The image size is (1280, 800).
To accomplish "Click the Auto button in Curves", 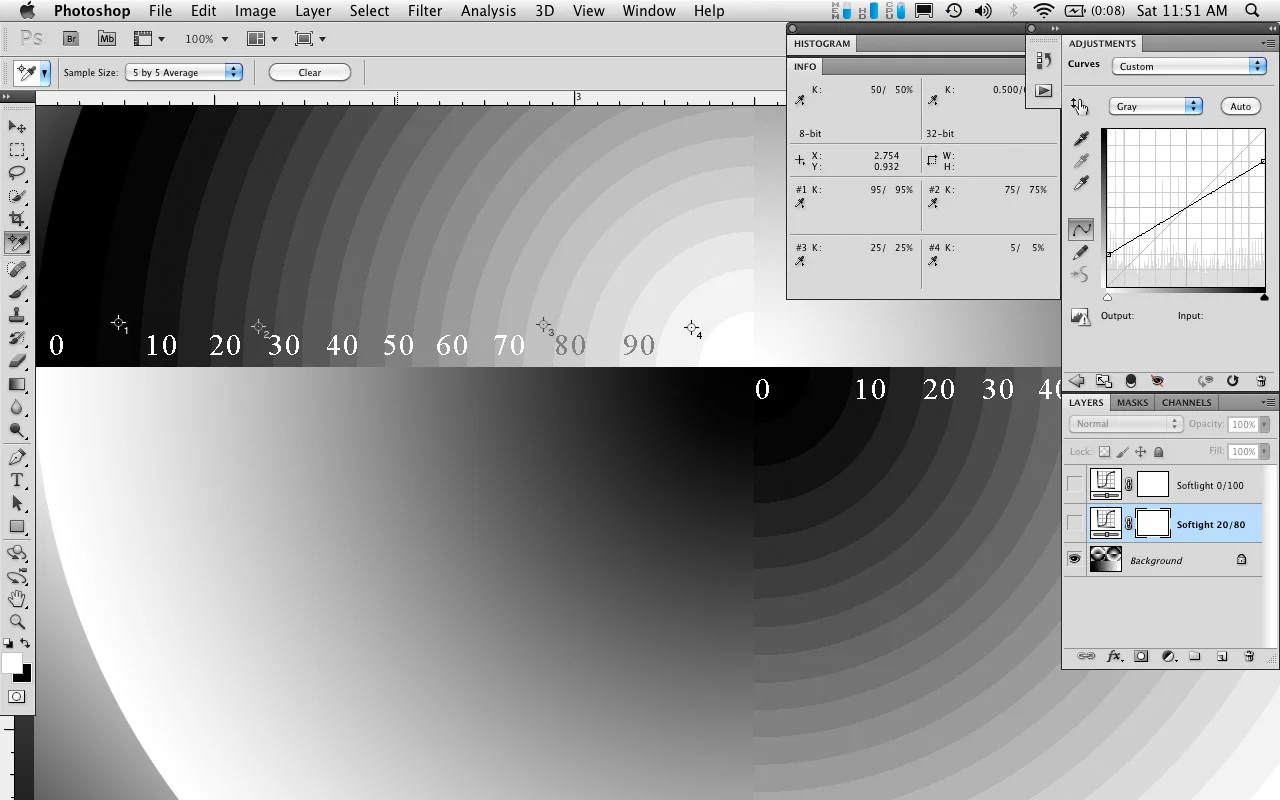I will 1240,106.
